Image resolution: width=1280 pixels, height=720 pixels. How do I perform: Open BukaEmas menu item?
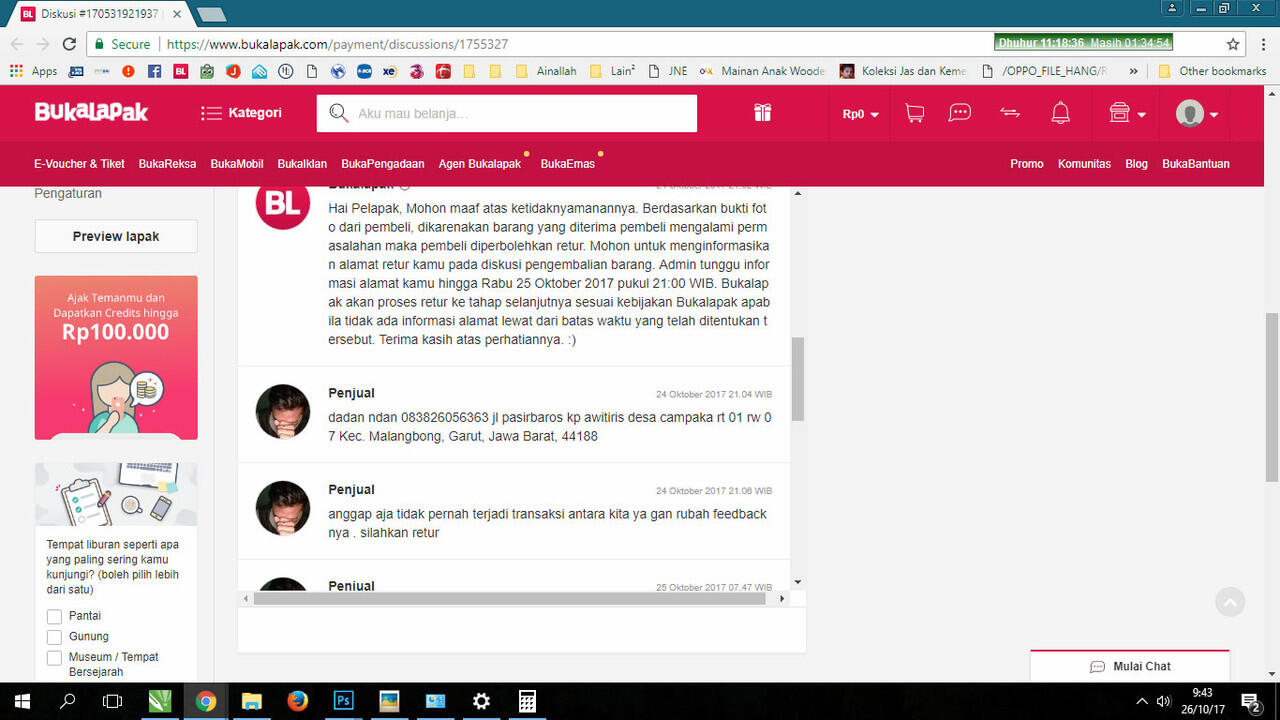(568, 164)
